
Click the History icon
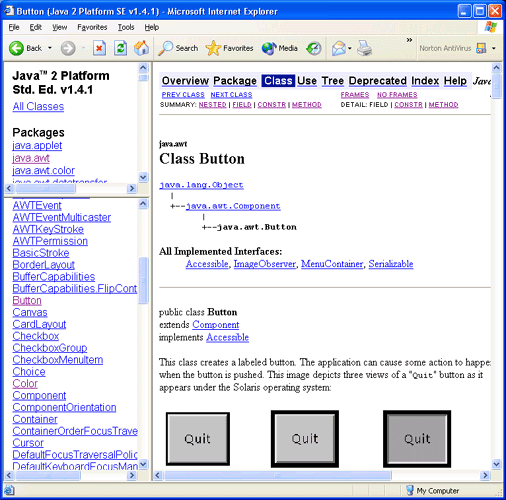point(314,48)
